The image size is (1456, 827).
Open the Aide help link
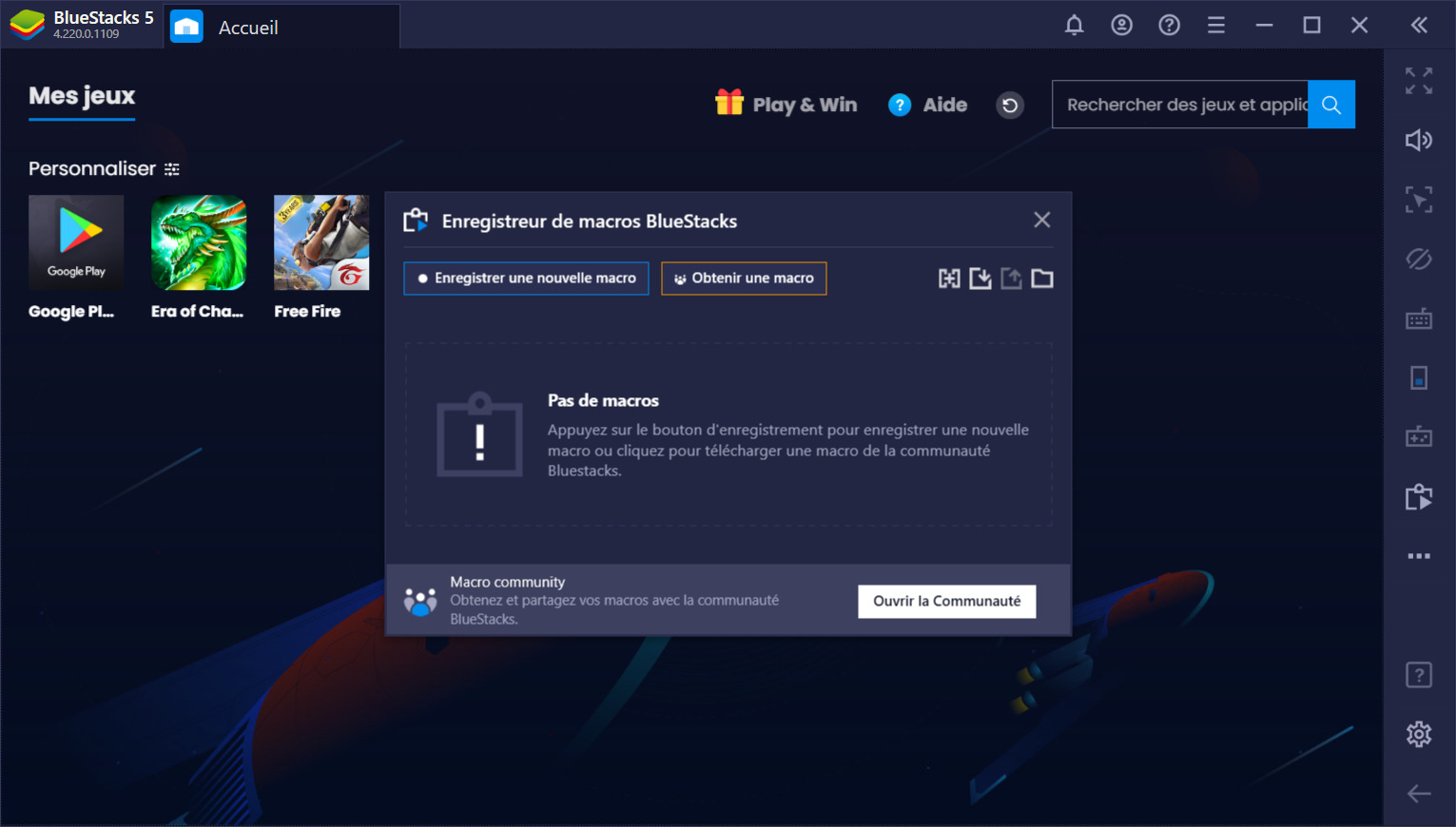coord(928,105)
